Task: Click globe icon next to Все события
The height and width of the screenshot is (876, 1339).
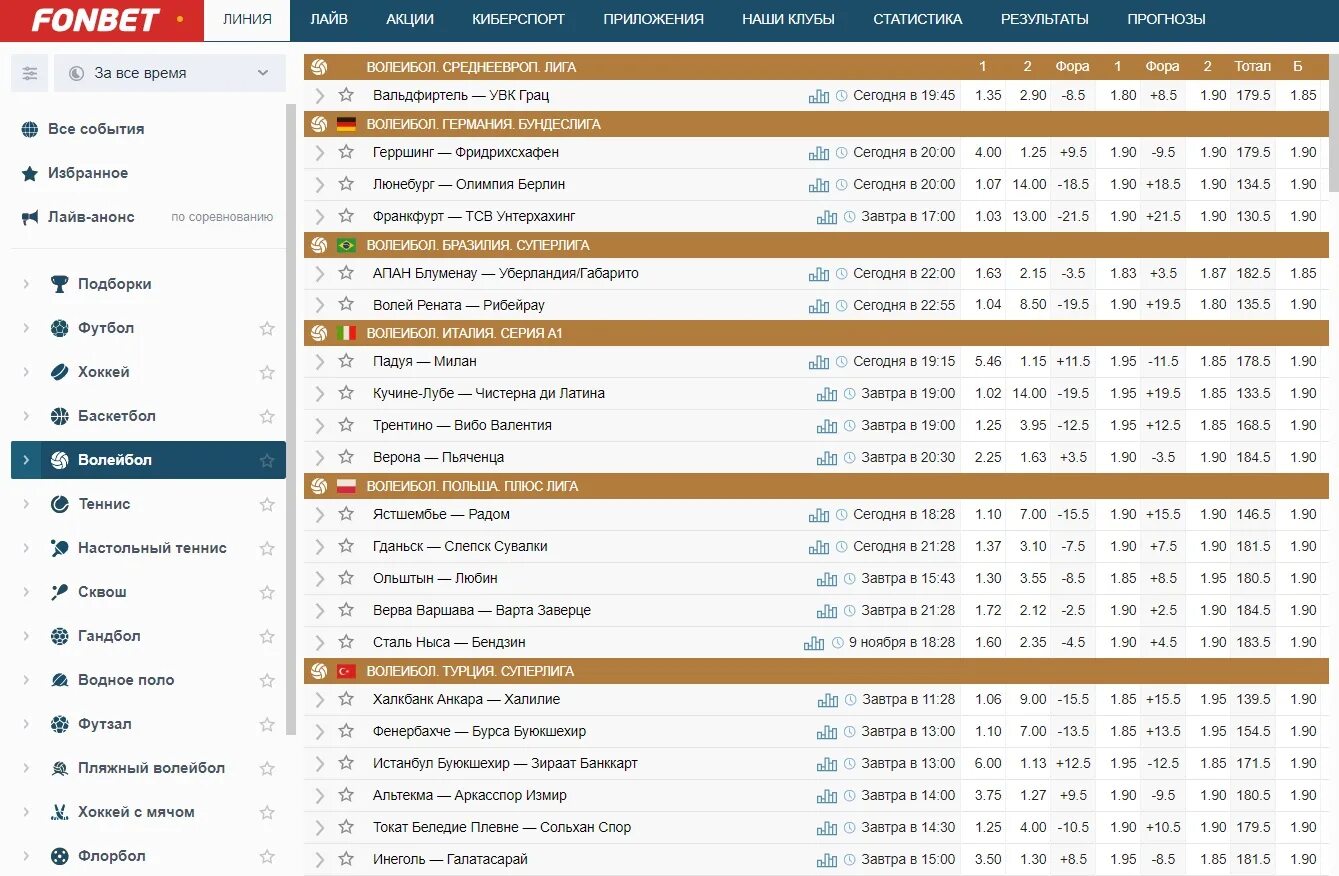Action: [30, 129]
